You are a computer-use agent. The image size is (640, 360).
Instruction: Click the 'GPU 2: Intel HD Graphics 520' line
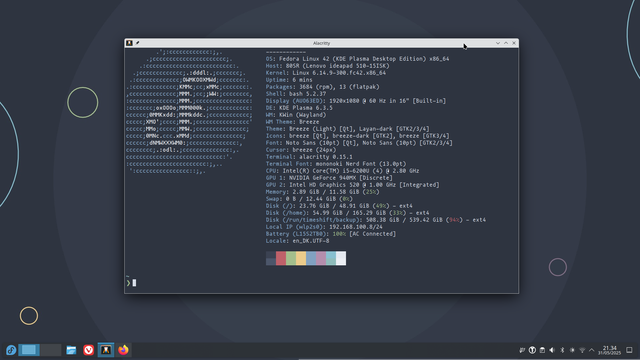click(353, 184)
